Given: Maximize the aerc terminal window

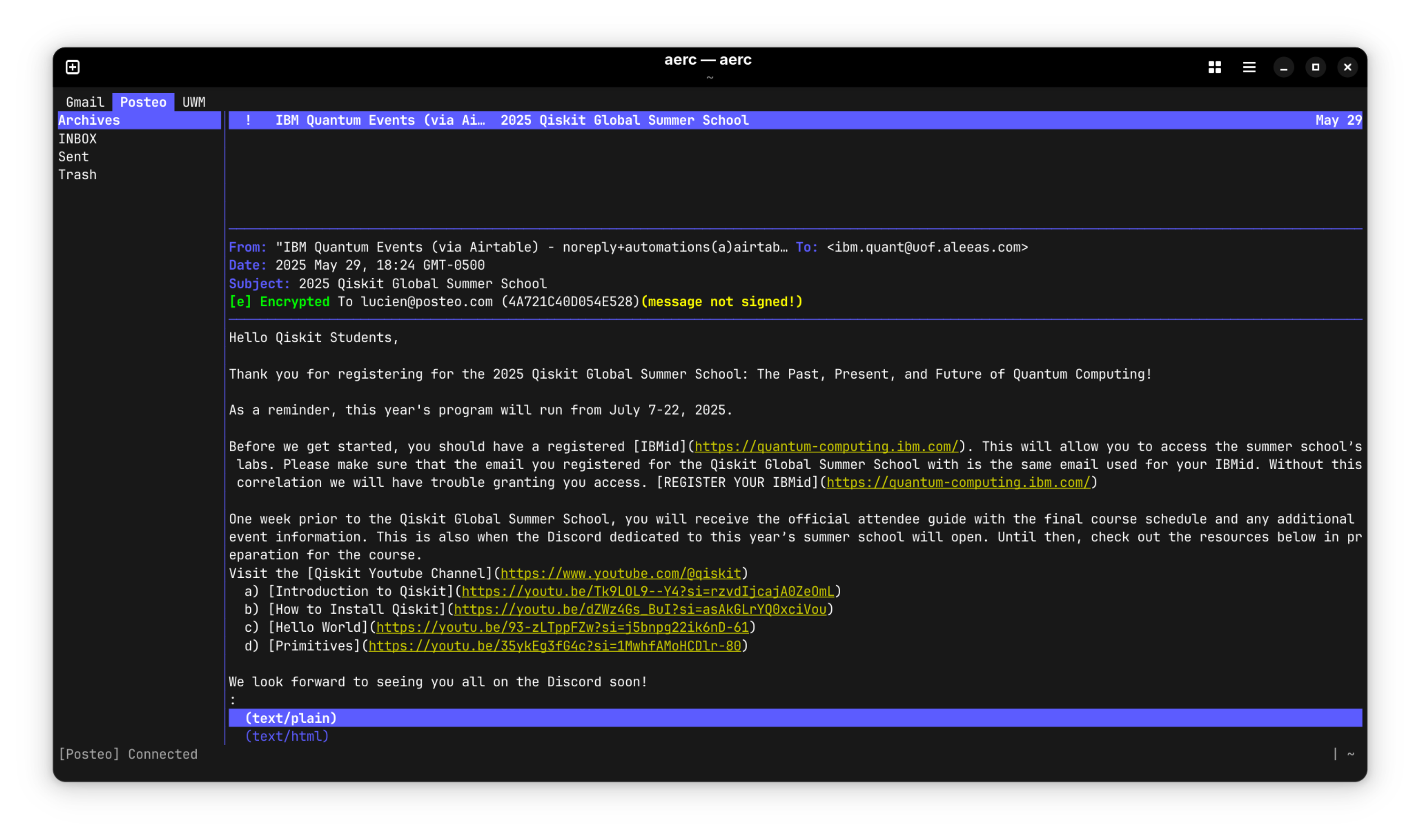Looking at the screenshot, I should (1315, 67).
